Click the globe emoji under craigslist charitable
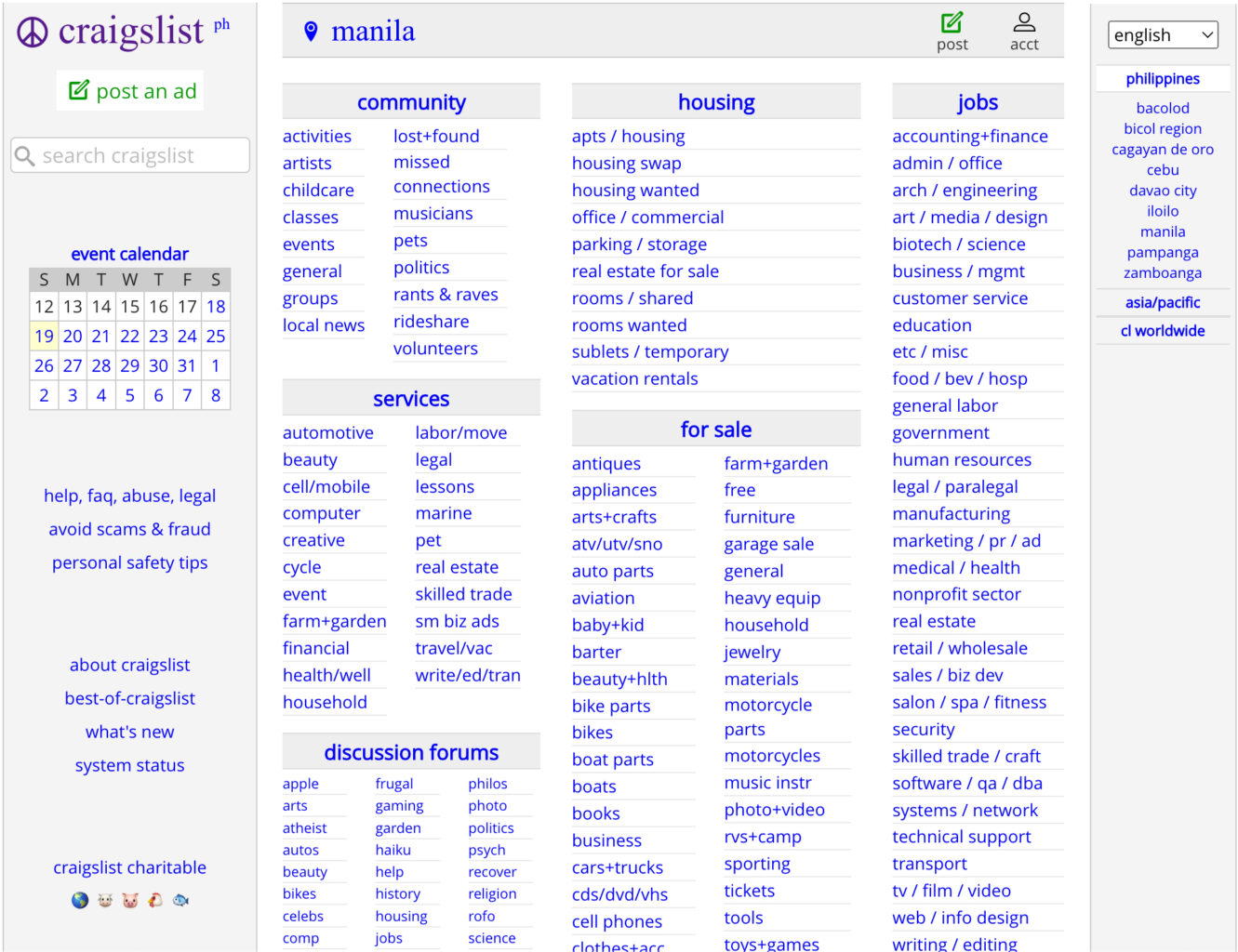The image size is (1238, 952). [x=80, y=900]
